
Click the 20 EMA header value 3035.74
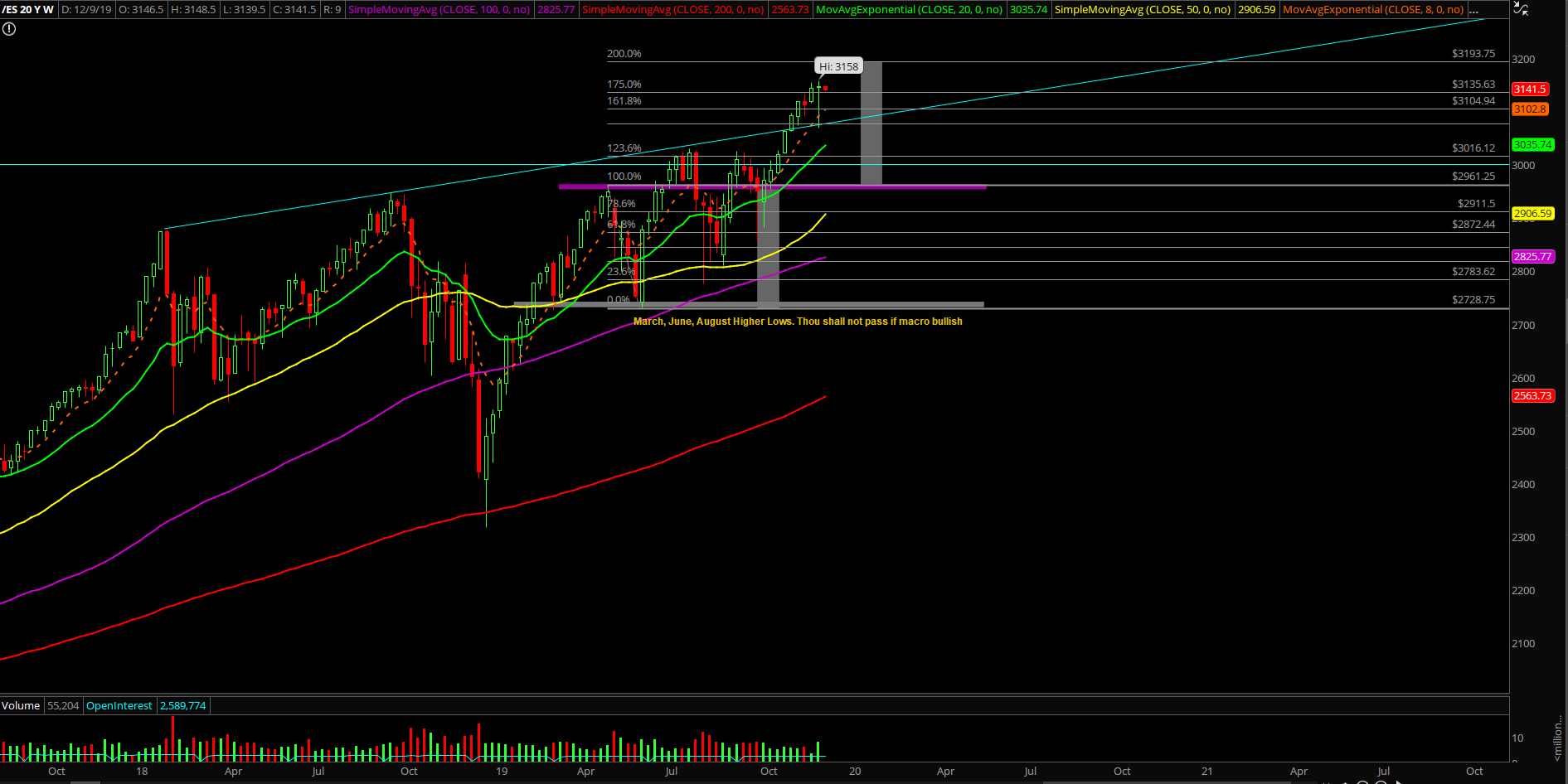1028,10
